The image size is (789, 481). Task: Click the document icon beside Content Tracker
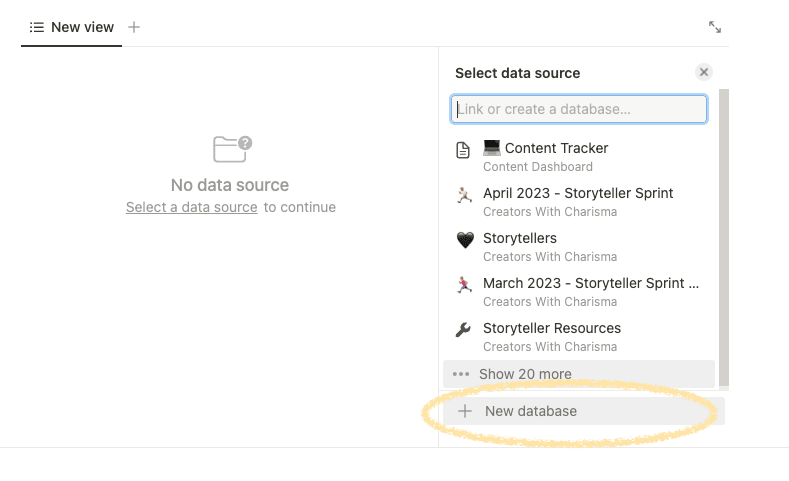463,150
